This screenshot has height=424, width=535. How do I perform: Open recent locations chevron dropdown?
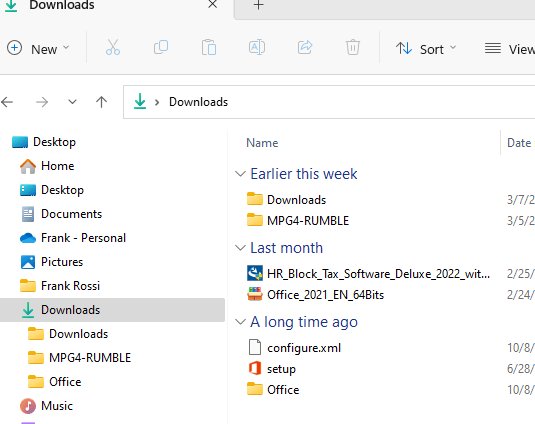tap(72, 102)
